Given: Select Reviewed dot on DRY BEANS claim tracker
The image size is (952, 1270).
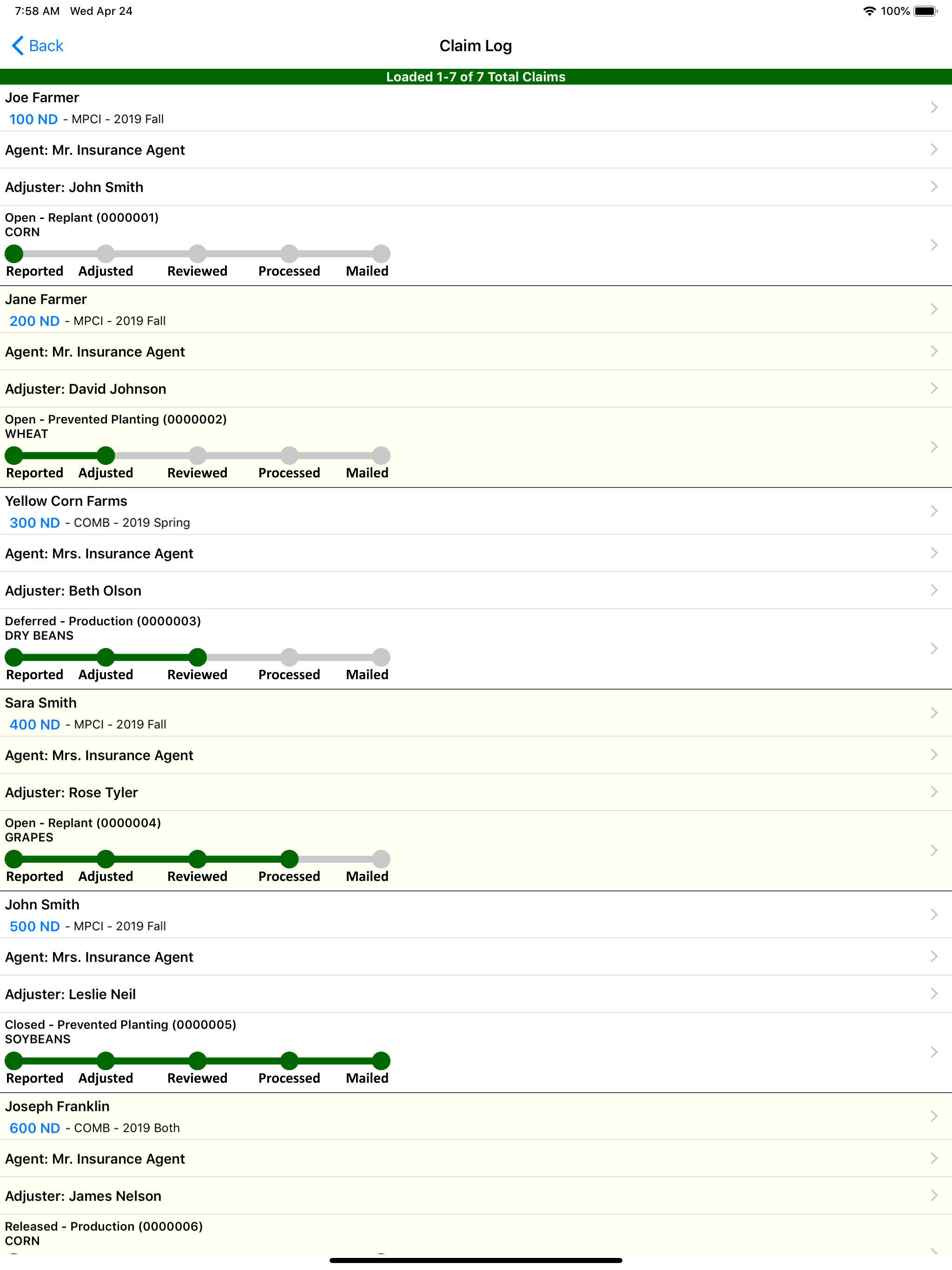Looking at the screenshot, I should (198, 657).
